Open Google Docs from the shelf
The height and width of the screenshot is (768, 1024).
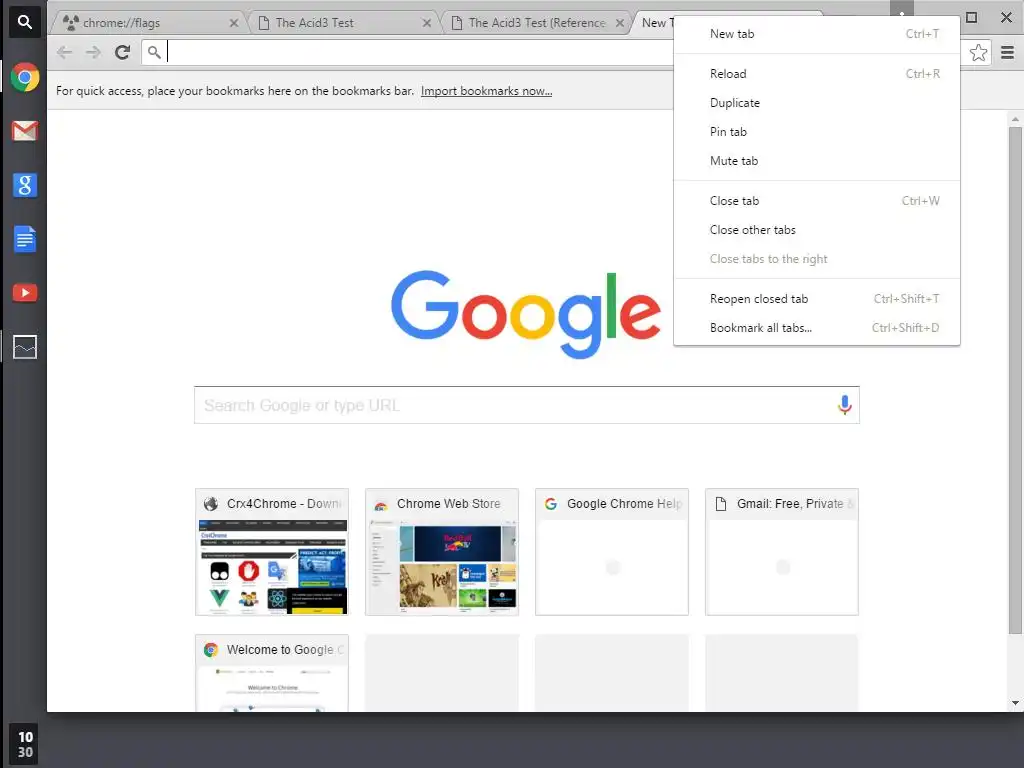point(25,239)
